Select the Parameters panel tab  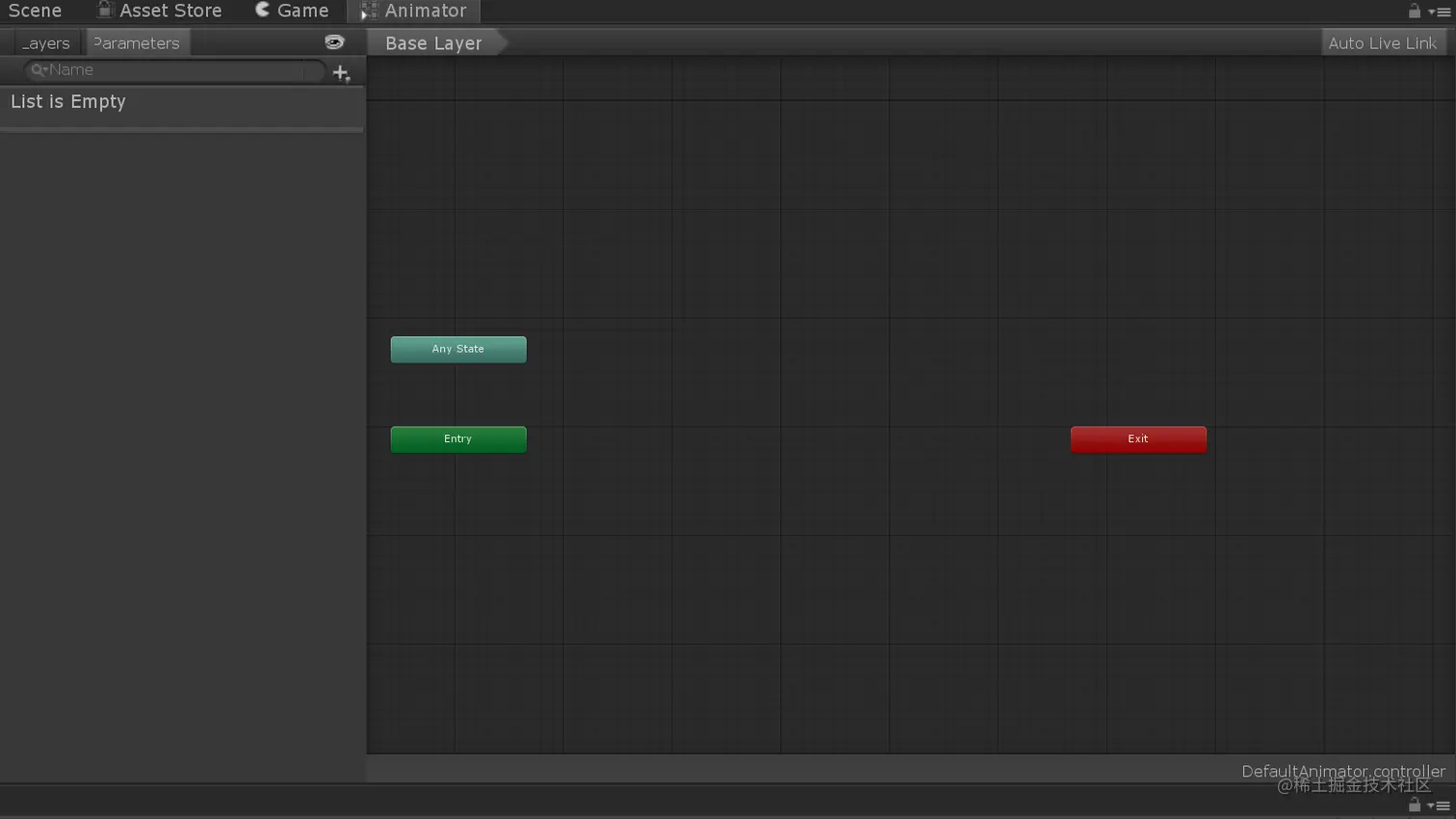coord(137,43)
